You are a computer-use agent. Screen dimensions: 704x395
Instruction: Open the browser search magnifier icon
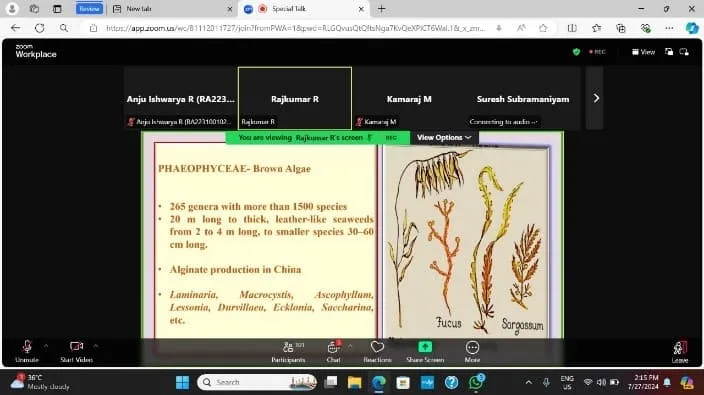pos(64,28)
